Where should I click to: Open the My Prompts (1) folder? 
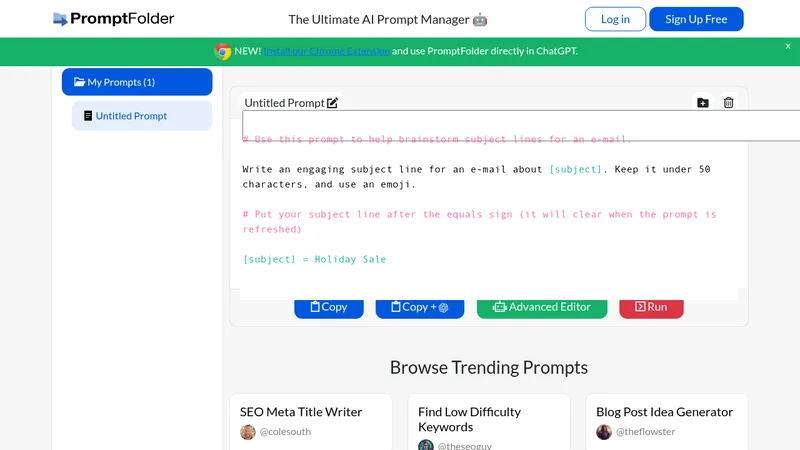point(137,82)
